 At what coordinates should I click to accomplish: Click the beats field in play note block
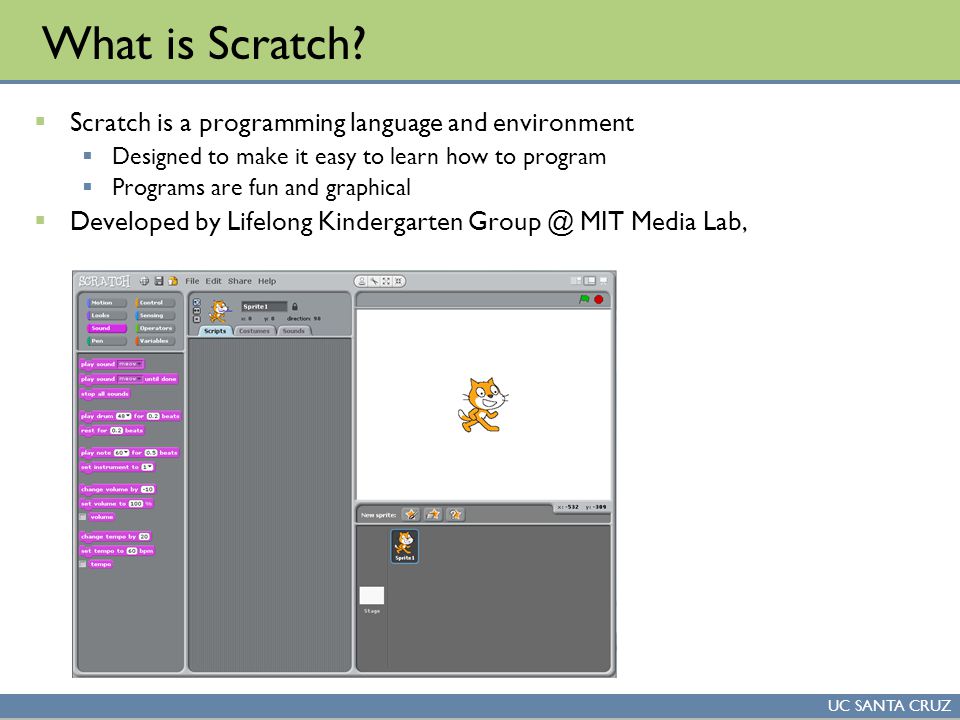tap(151, 453)
